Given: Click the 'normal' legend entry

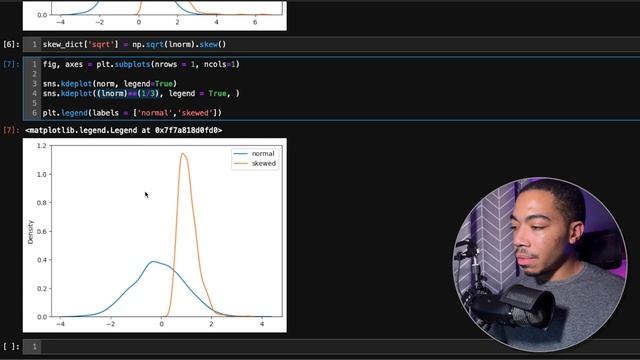Looking at the screenshot, I should click(x=254, y=153).
